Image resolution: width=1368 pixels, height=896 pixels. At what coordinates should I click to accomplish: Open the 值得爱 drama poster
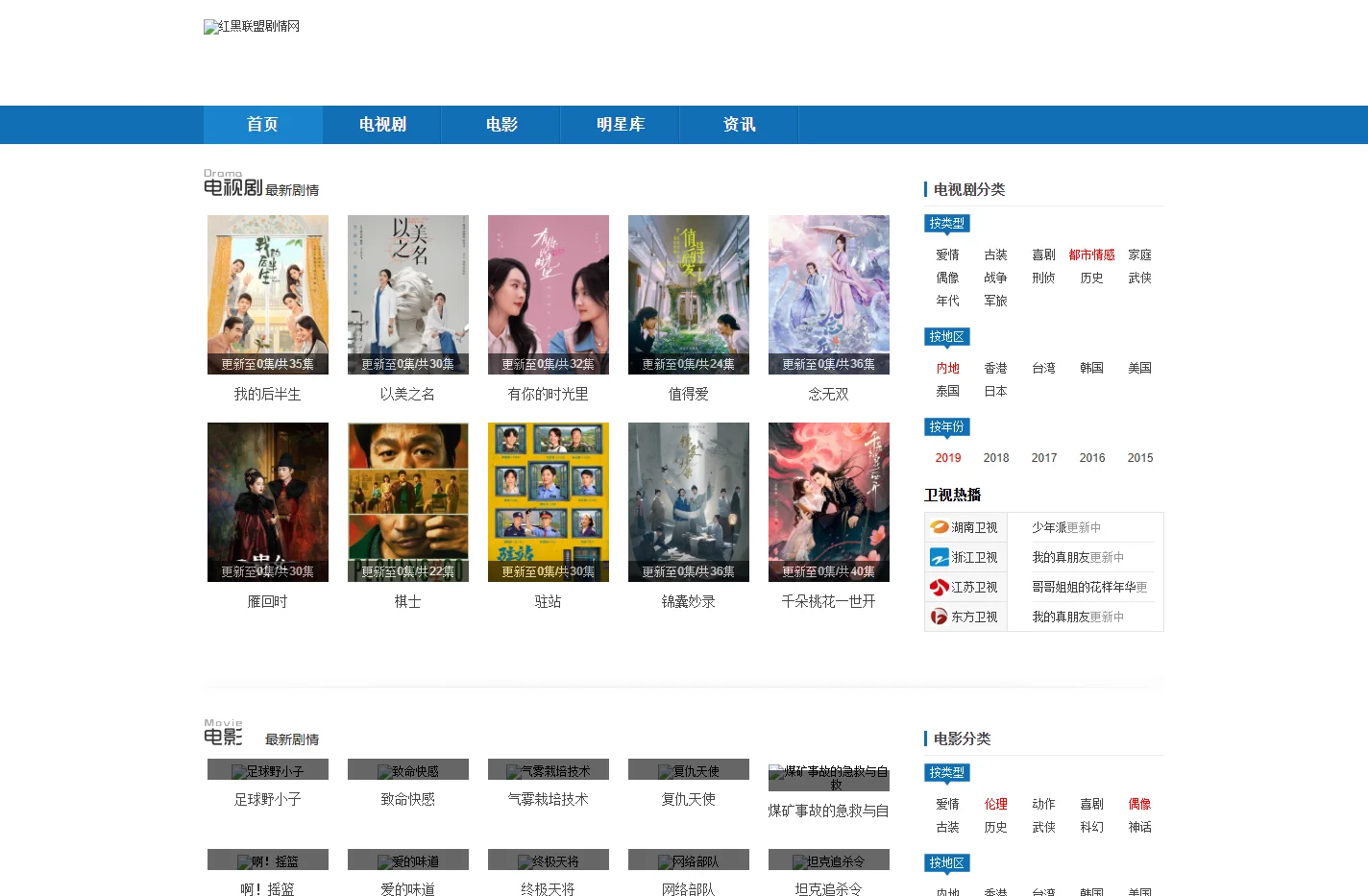(689, 295)
